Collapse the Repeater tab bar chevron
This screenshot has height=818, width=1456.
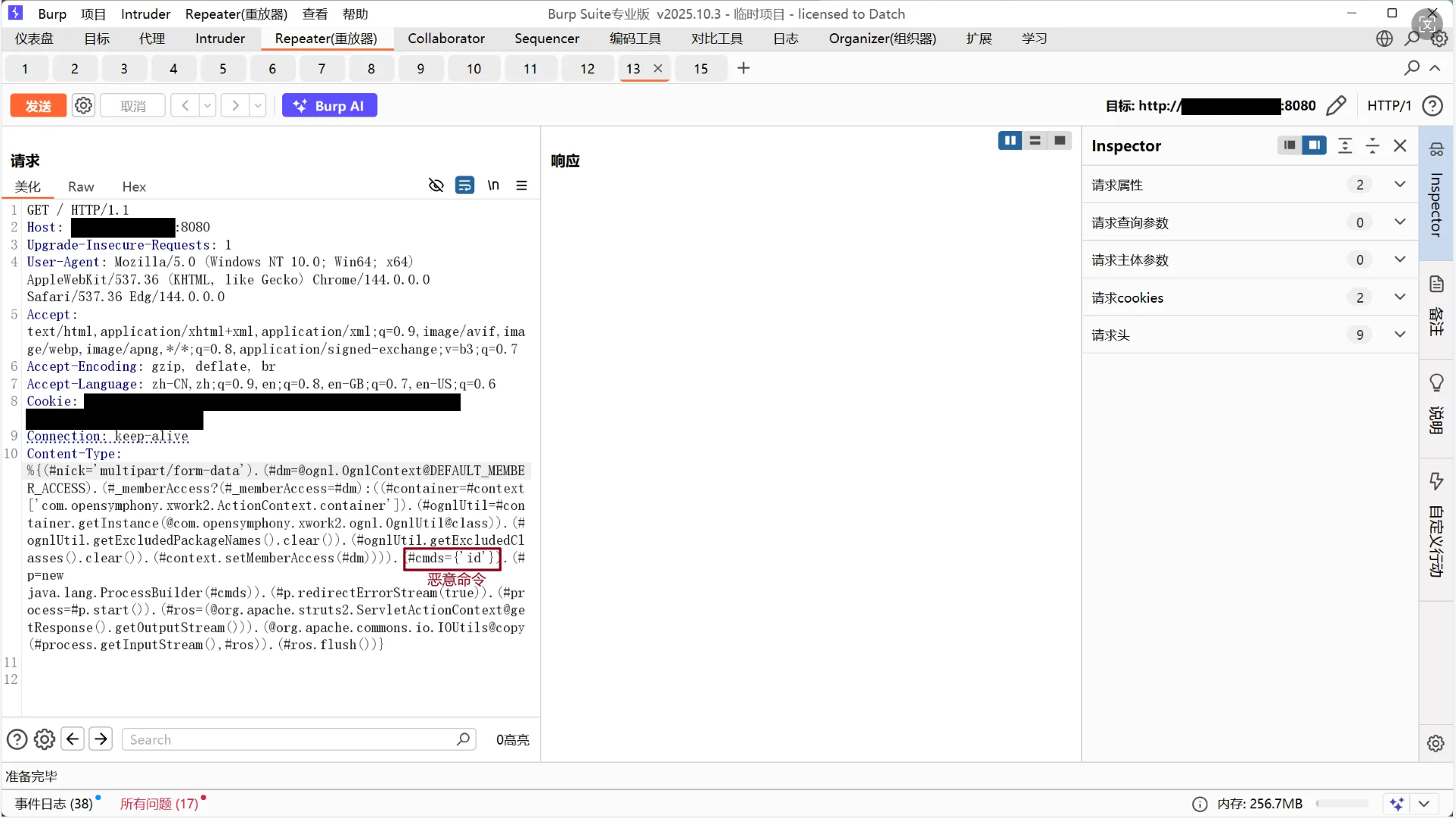click(1435, 68)
